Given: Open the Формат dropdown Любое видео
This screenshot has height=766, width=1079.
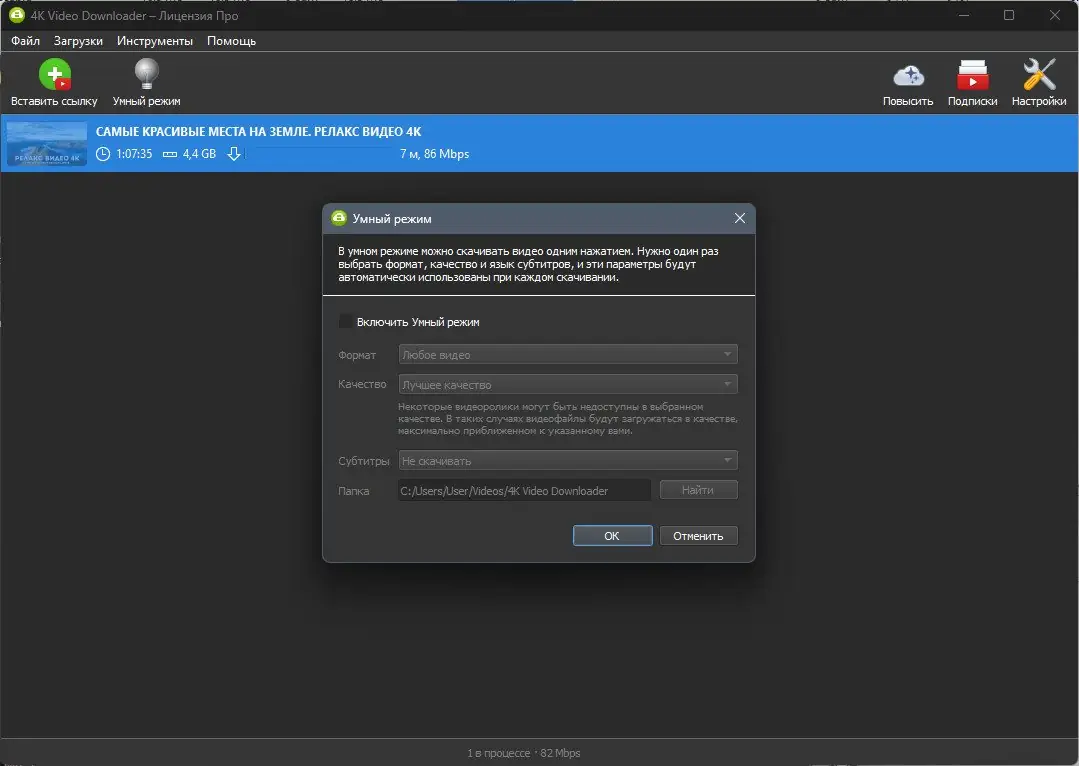Looking at the screenshot, I should (x=568, y=354).
